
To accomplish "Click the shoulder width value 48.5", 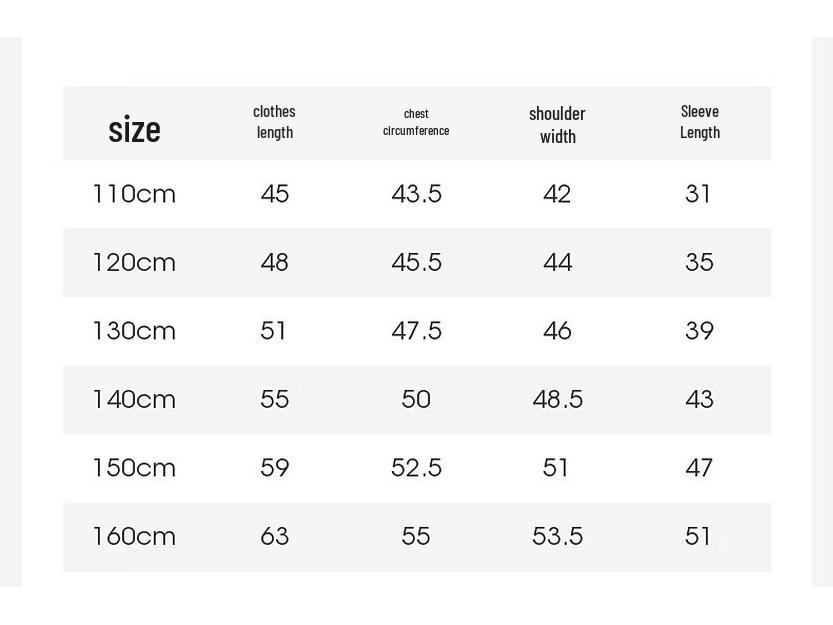I will 557,400.
